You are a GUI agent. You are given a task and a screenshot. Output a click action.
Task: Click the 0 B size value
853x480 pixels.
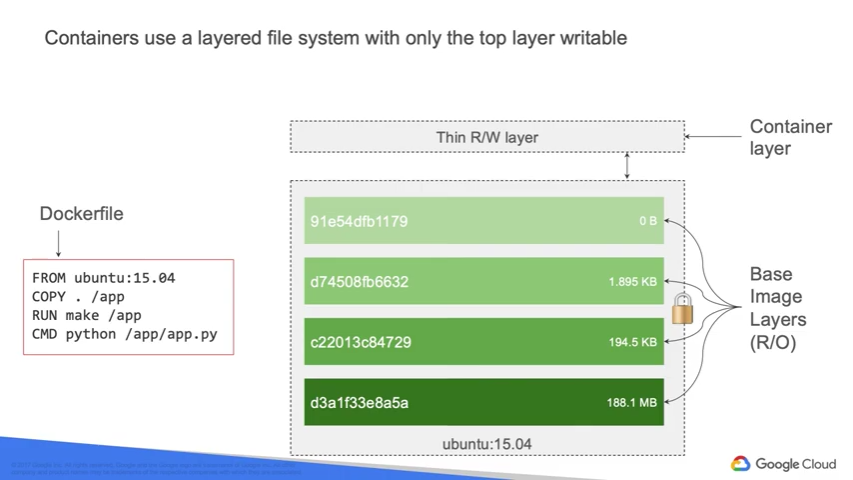click(648, 220)
